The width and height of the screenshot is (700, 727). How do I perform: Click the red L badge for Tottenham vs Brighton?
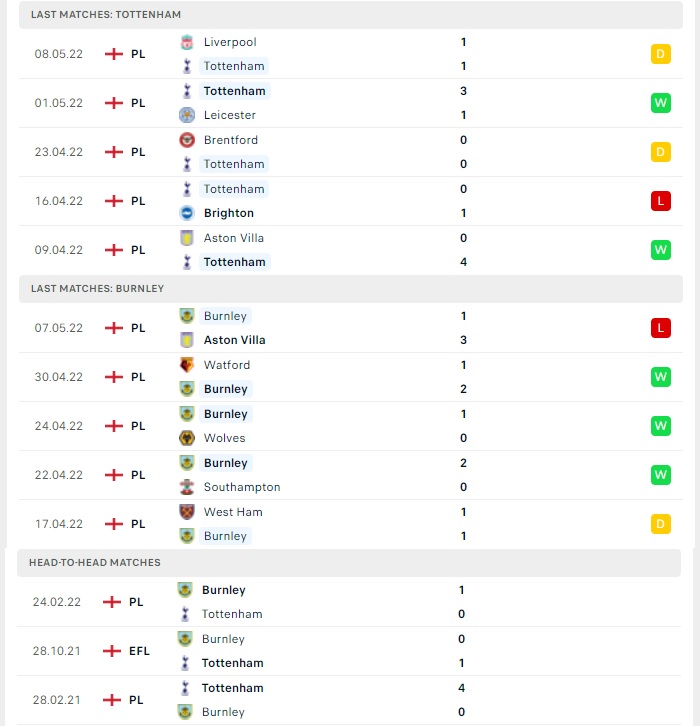(661, 201)
